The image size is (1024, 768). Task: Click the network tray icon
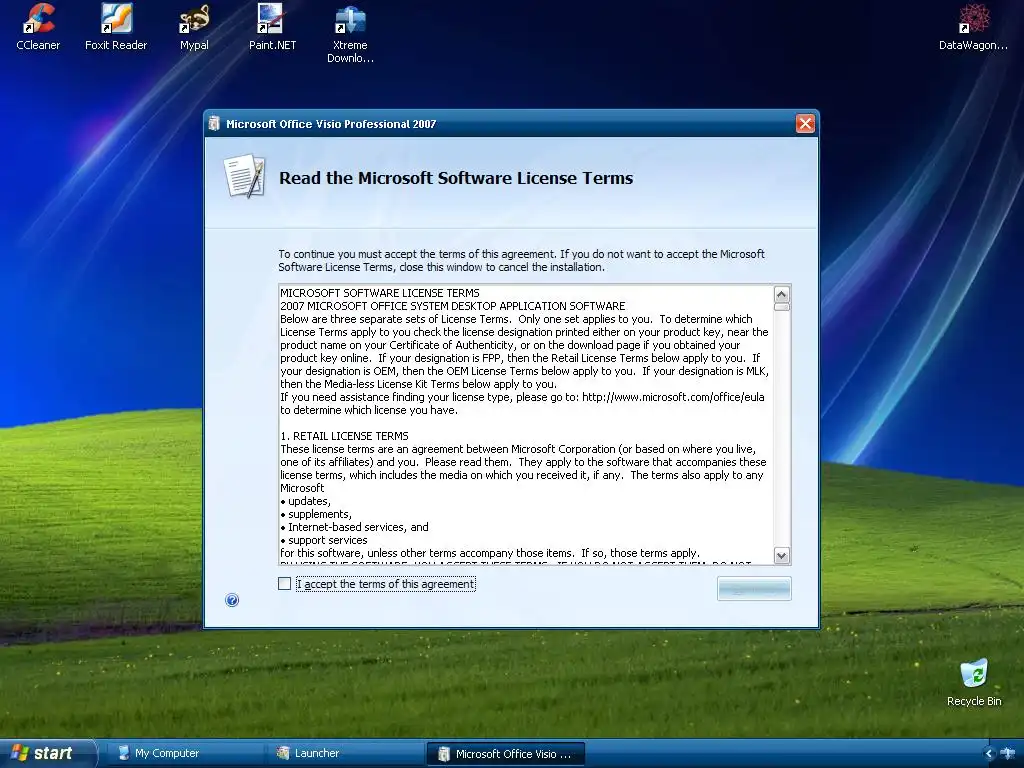click(1008, 754)
